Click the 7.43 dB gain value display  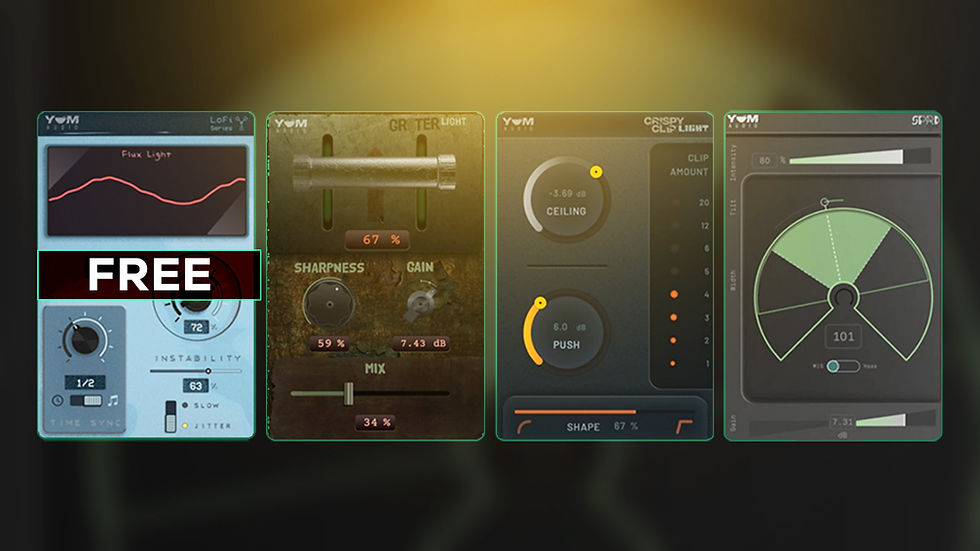(x=423, y=344)
